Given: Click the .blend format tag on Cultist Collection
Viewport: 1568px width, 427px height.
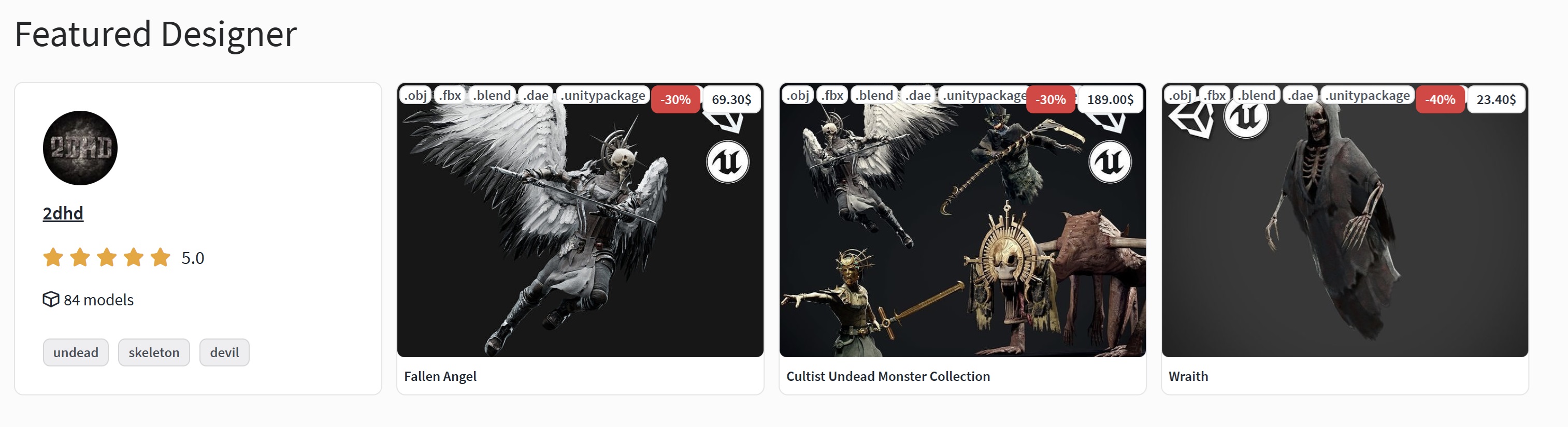Looking at the screenshot, I should pos(874,96).
